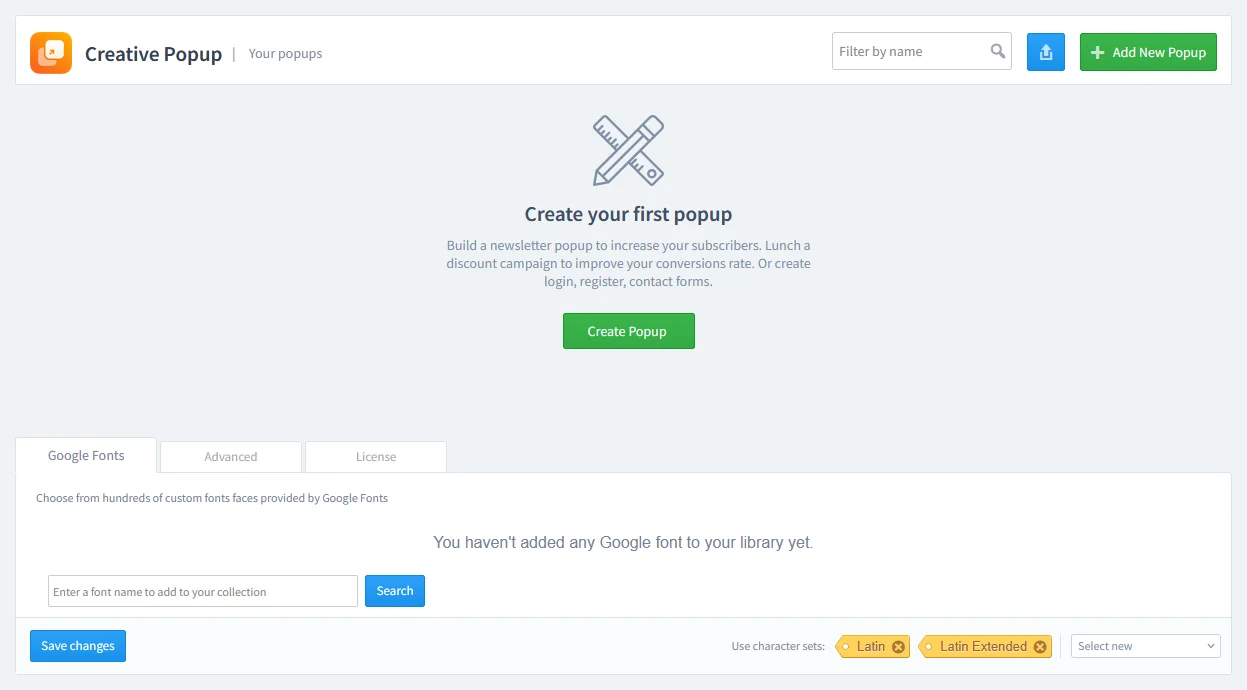Screen dimensions: 1247x690
Task: Click the orange Creative Popup logo
Action: pos(51,53)
